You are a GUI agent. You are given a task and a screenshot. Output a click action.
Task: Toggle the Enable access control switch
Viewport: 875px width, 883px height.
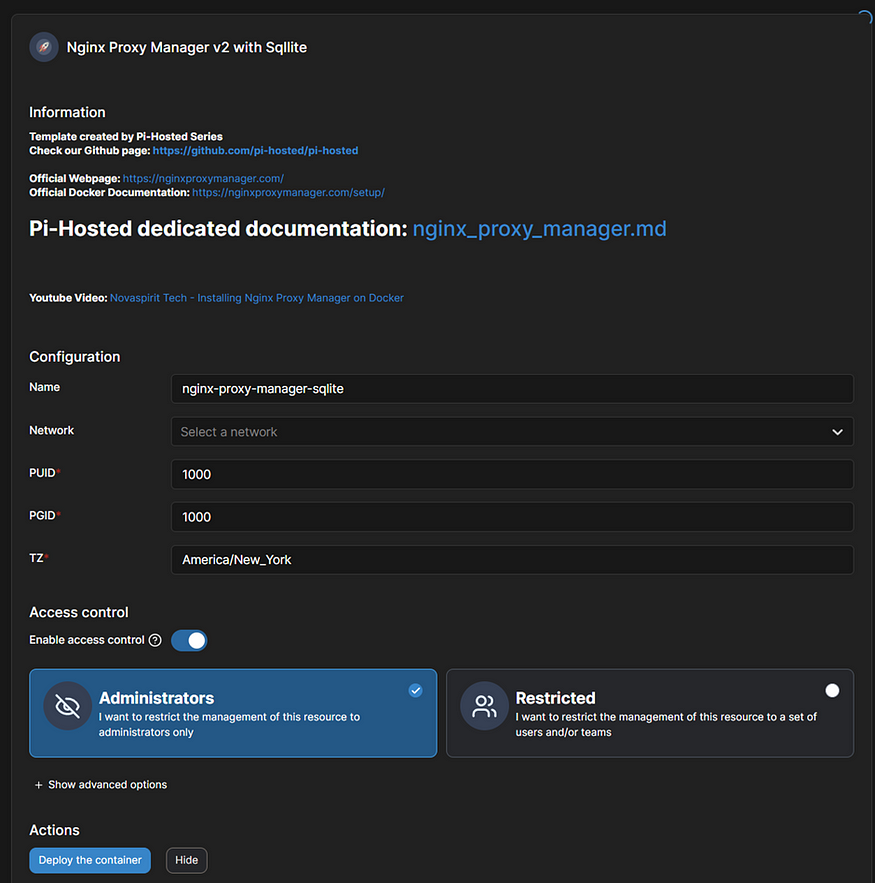(189, 640)
